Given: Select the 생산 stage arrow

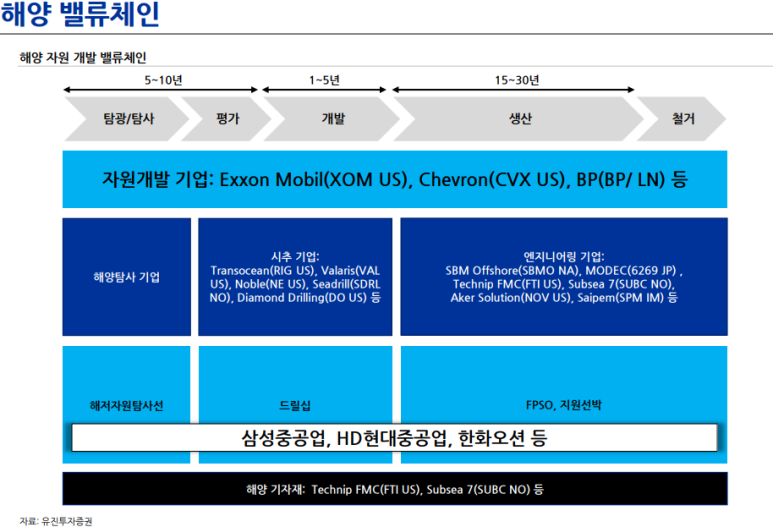Looking at the screenshot, I should [519, 119].
